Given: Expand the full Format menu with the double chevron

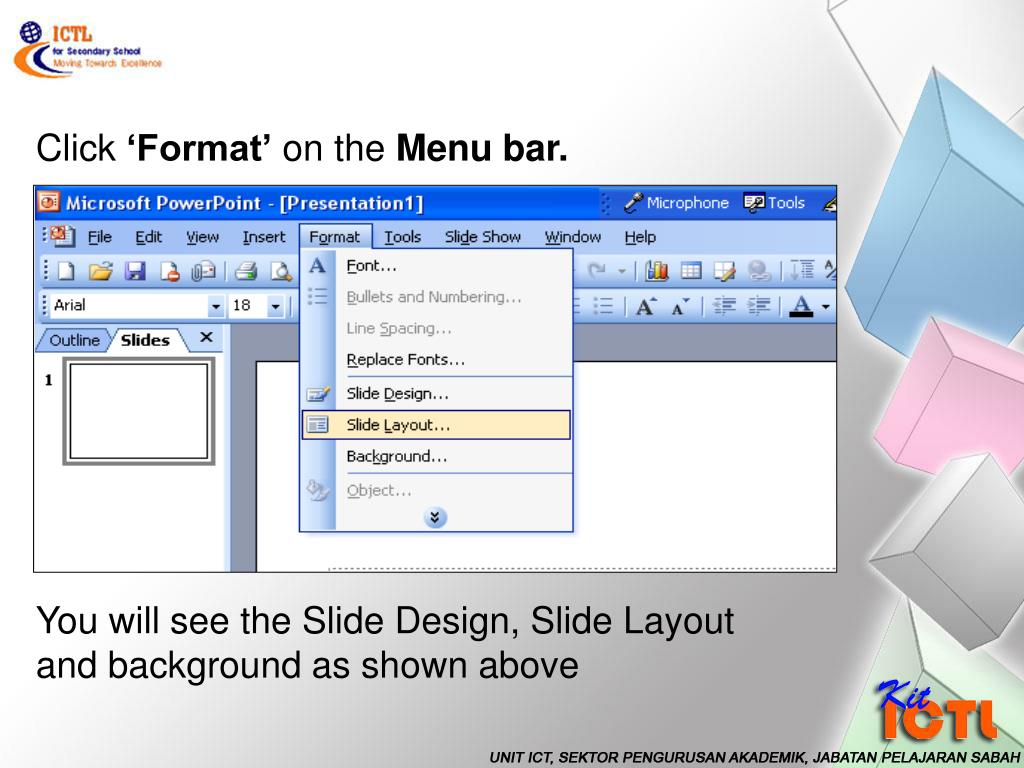Looking at the screenshot, I should pos(435,517).
